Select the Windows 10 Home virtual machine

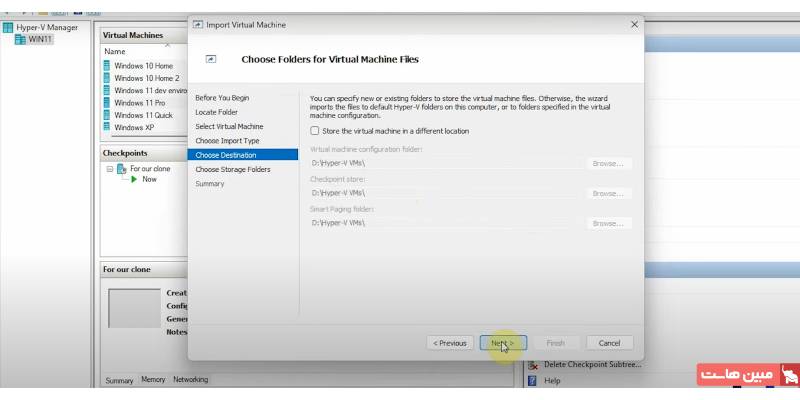(143, 66)
